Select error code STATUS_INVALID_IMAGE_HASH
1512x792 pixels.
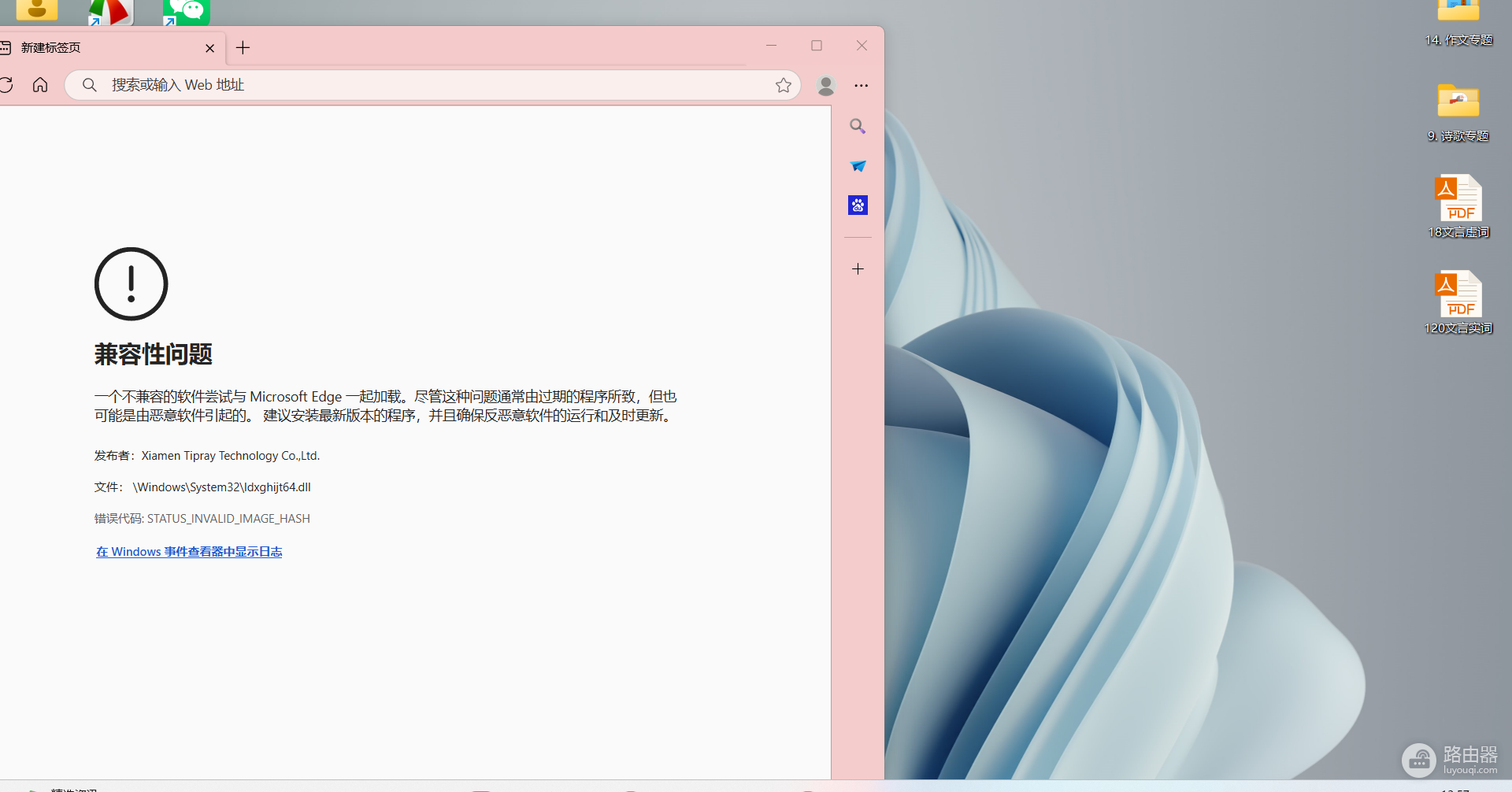(x=228, y=519)
